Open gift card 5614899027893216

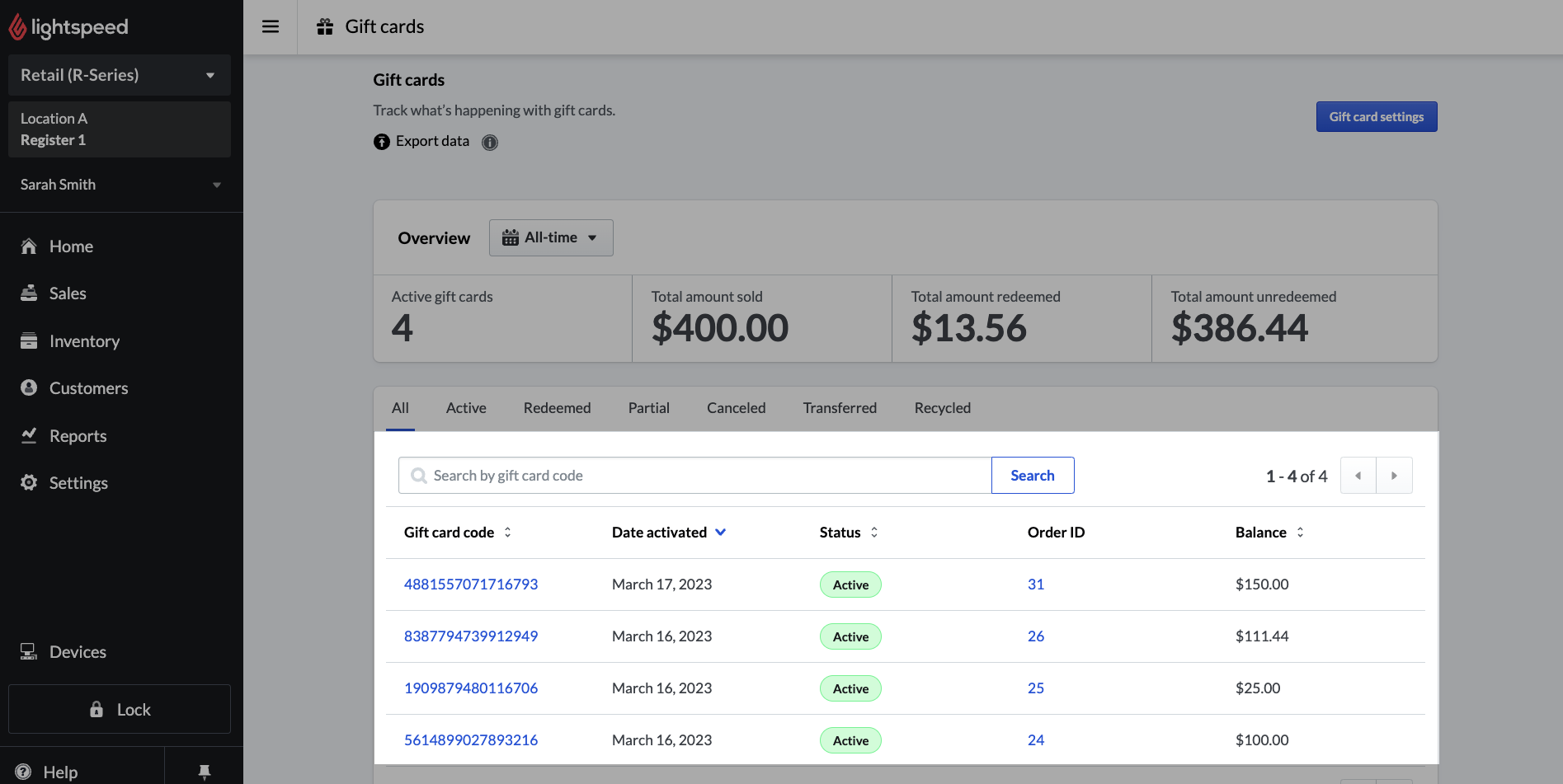pos(471,740)
